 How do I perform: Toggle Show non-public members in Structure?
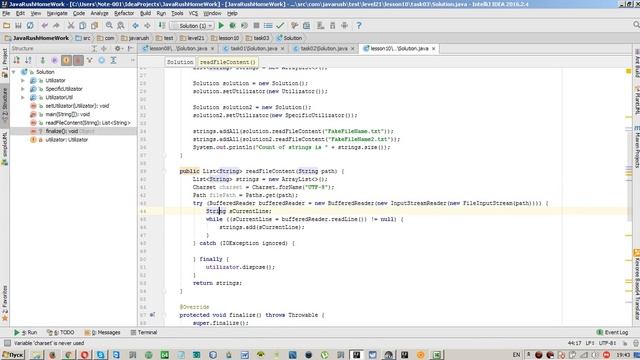[78, 60]
